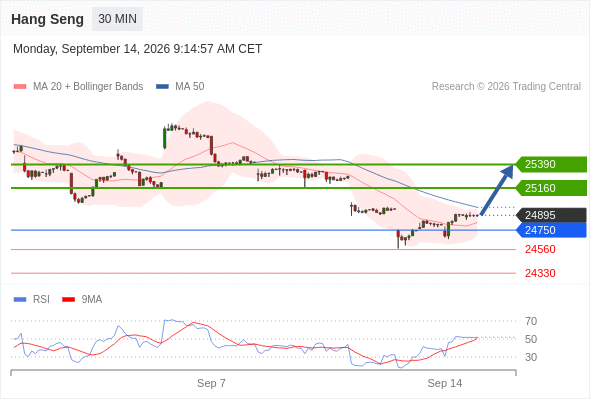Click the Sep 7 date axis label
The image size is (590, 400).
point(211,383)
